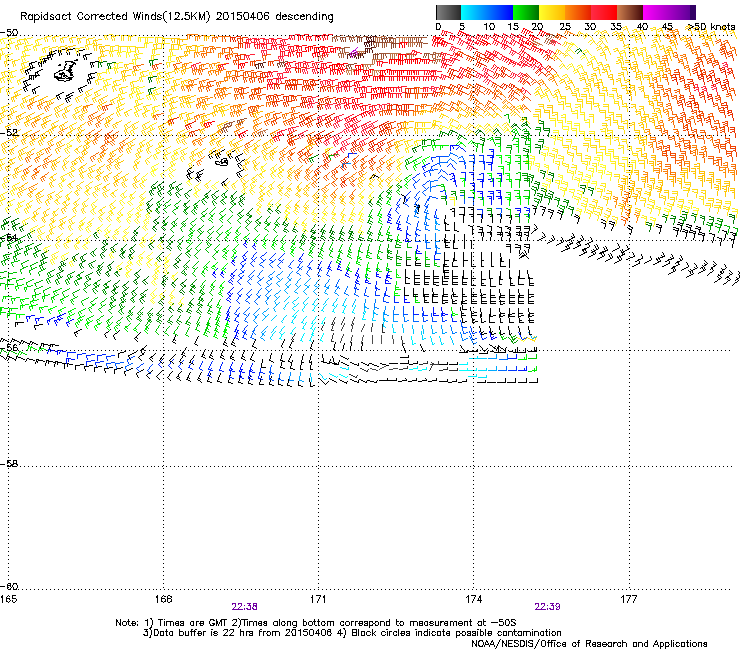Click the note 'Data buffer is 22 hrs'
The image size is (740, 650).
click(203, 633)
